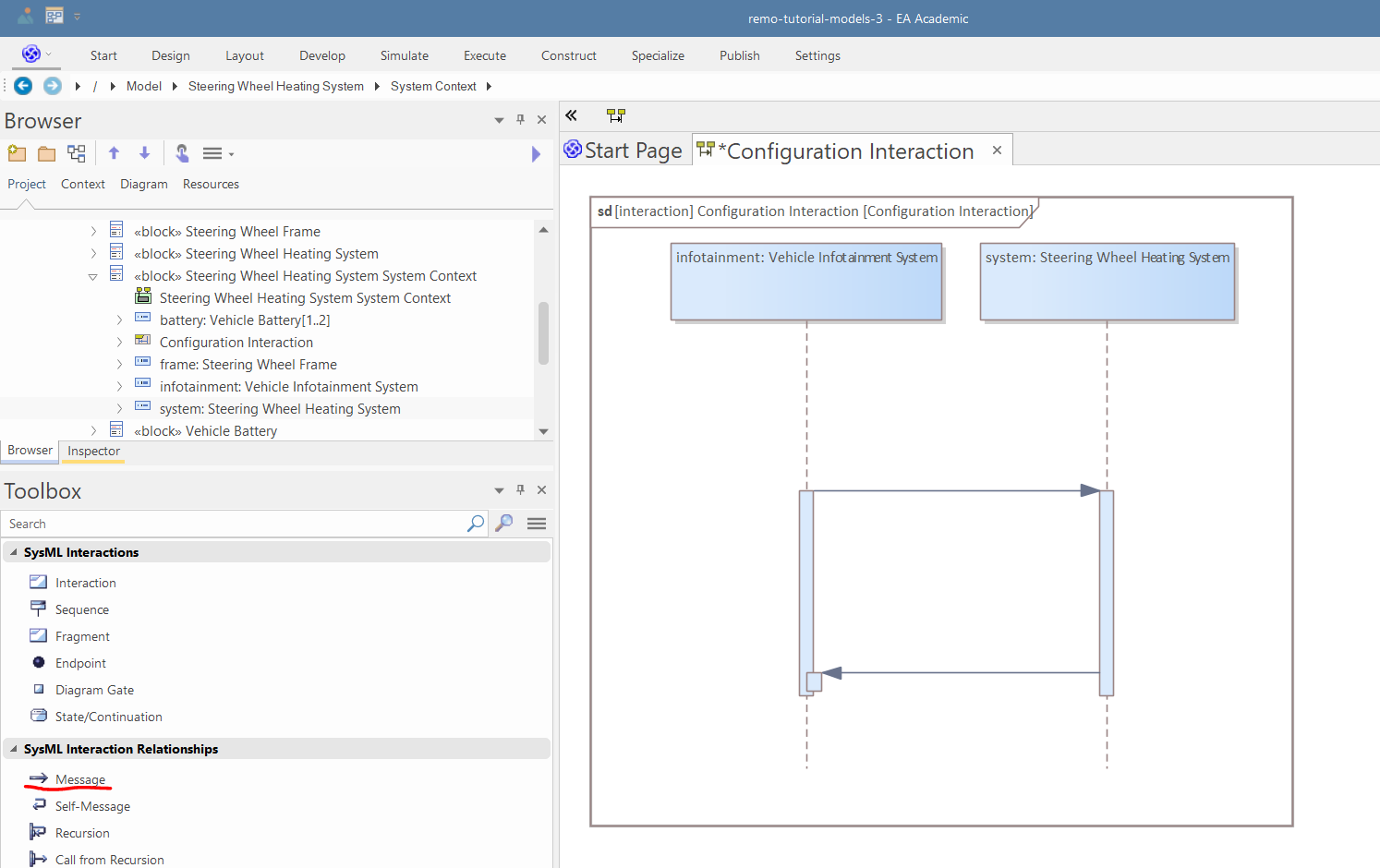
Task: Collapse panel using double chevron icon
Action: click(x=571, y=115)
